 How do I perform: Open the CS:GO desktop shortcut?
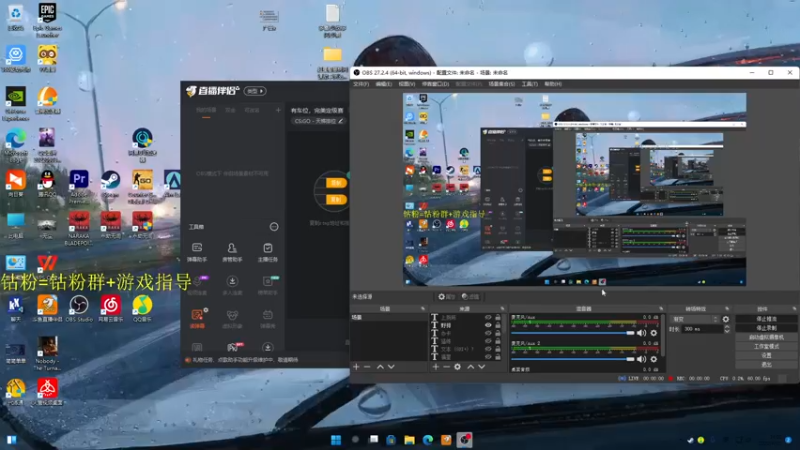142,185
